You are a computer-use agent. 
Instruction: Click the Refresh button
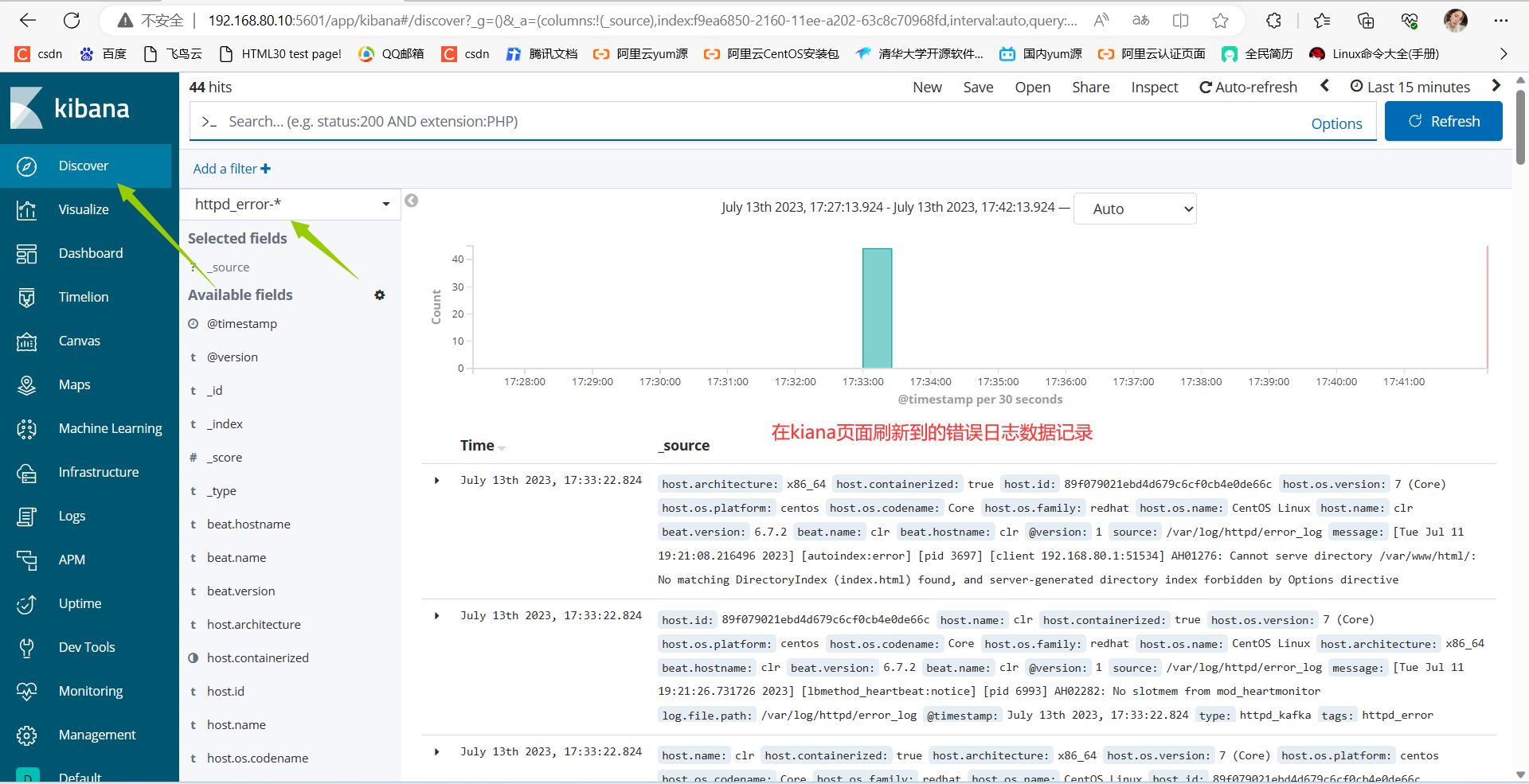[1444, 121]
